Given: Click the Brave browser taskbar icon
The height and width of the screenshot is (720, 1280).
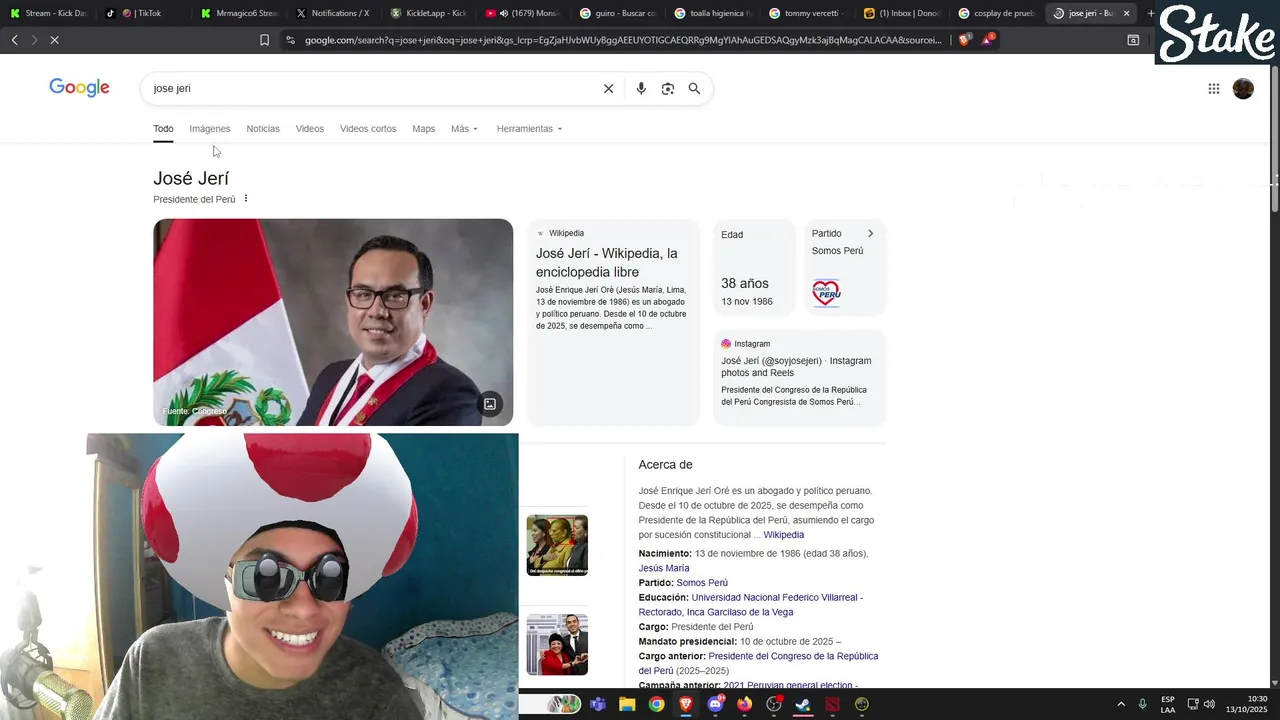Looking at the screenshot, I should 686,704.
